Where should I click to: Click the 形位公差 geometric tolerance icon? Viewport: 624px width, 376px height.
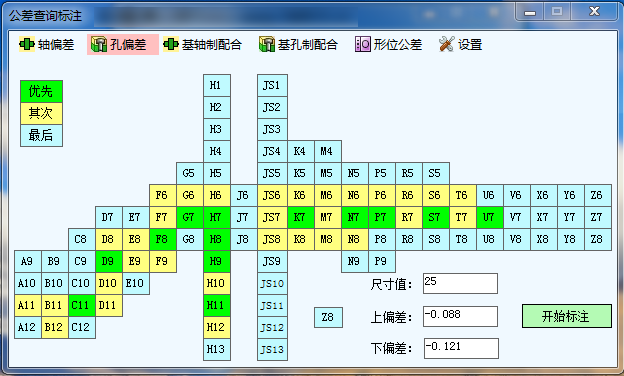tap(363, 44)
